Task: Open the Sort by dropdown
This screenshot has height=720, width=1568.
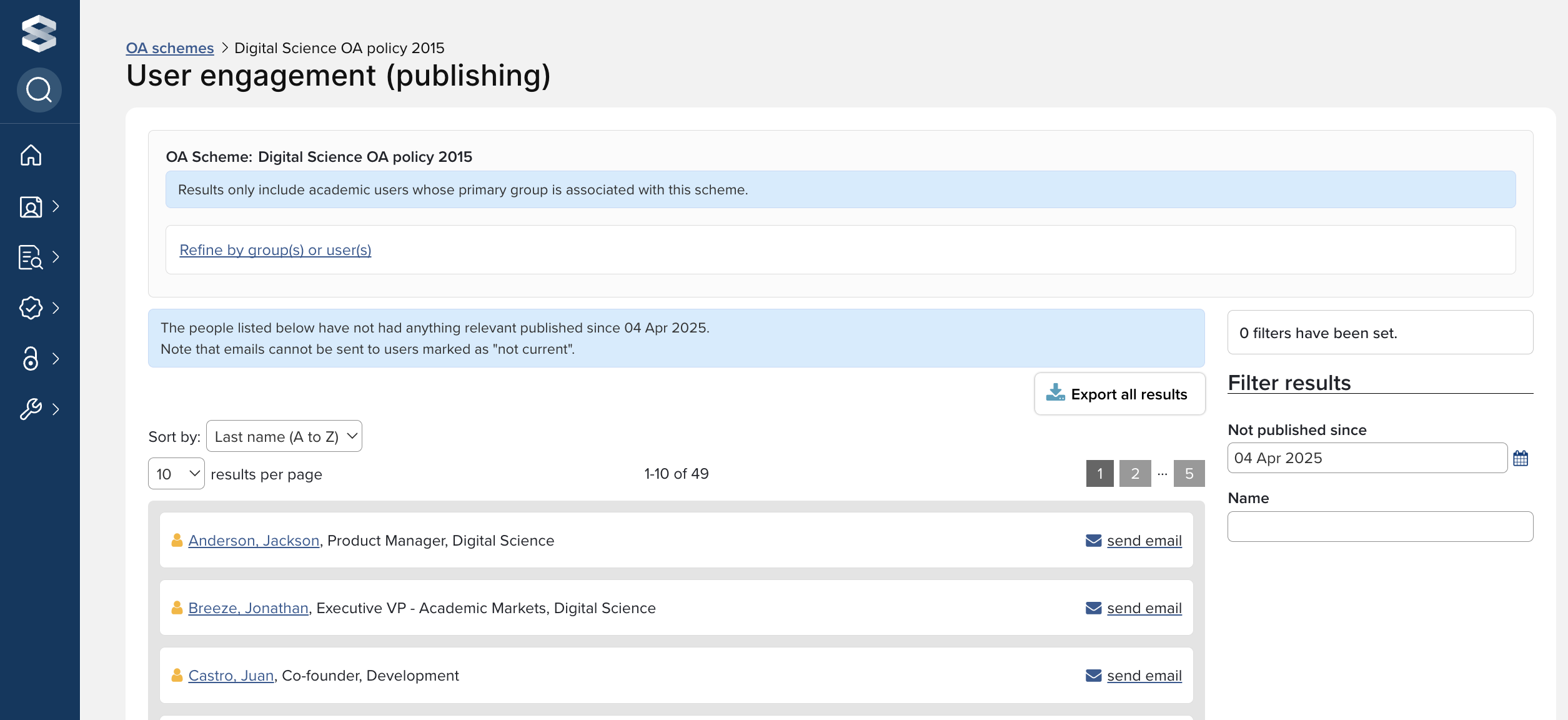Action: click(284, 436)
